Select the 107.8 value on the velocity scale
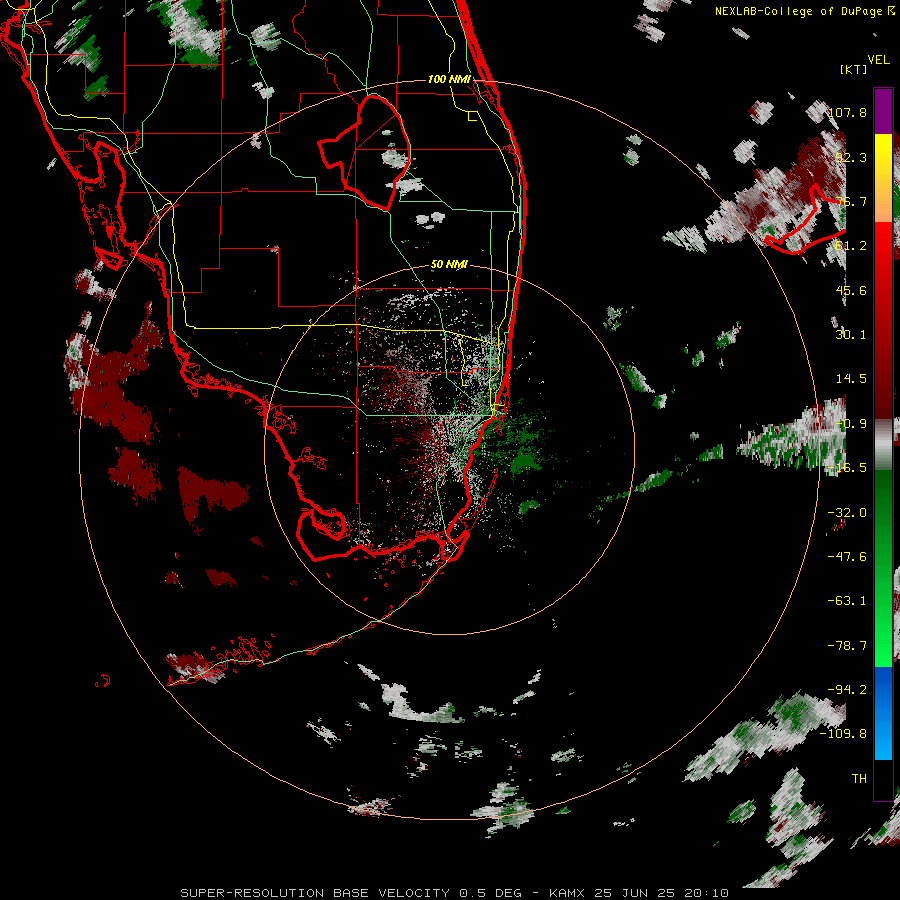 coord(848,112)
